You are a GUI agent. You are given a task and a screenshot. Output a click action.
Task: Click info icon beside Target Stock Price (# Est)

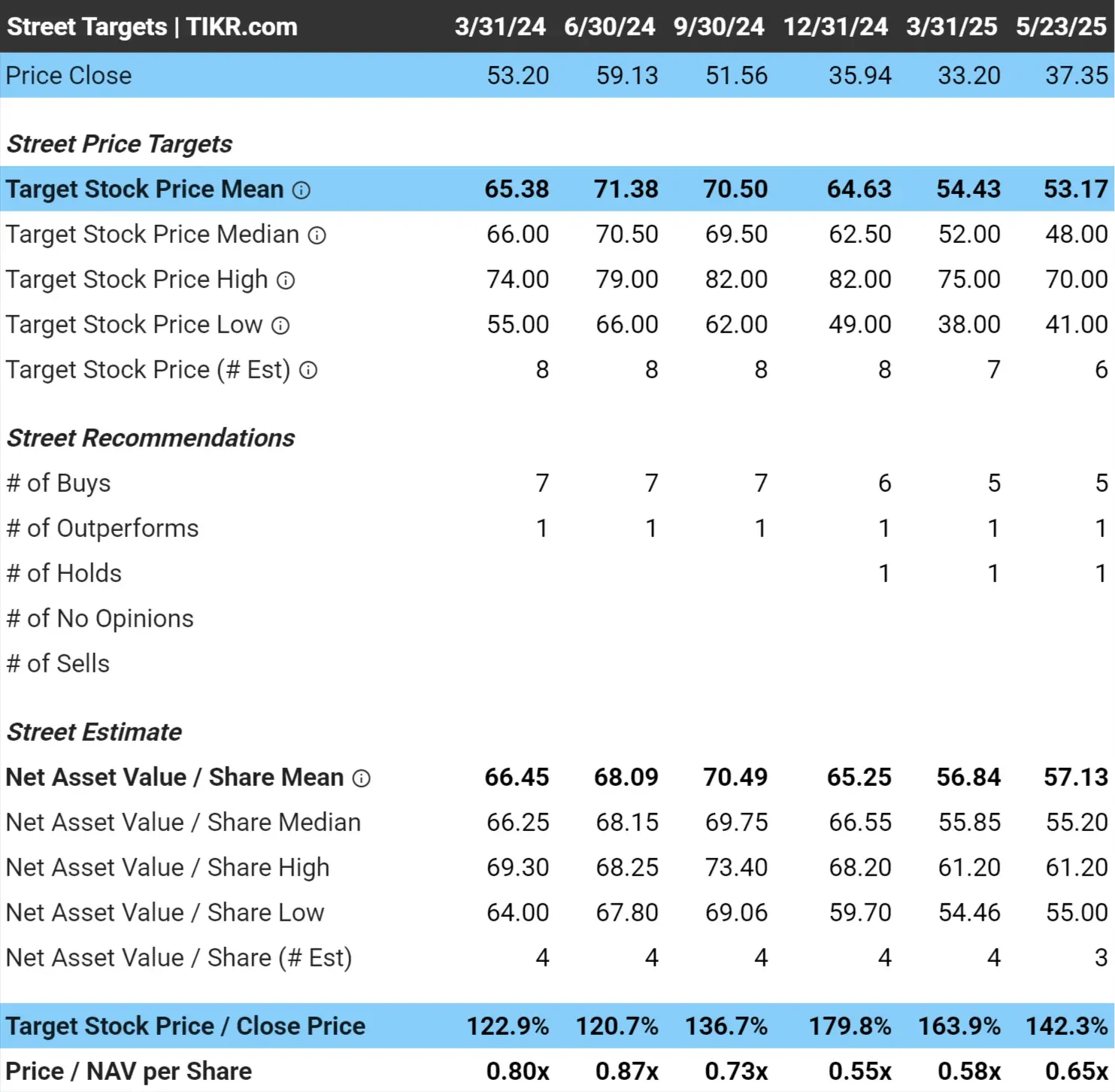pyautogui.click(x=308, y=371)
